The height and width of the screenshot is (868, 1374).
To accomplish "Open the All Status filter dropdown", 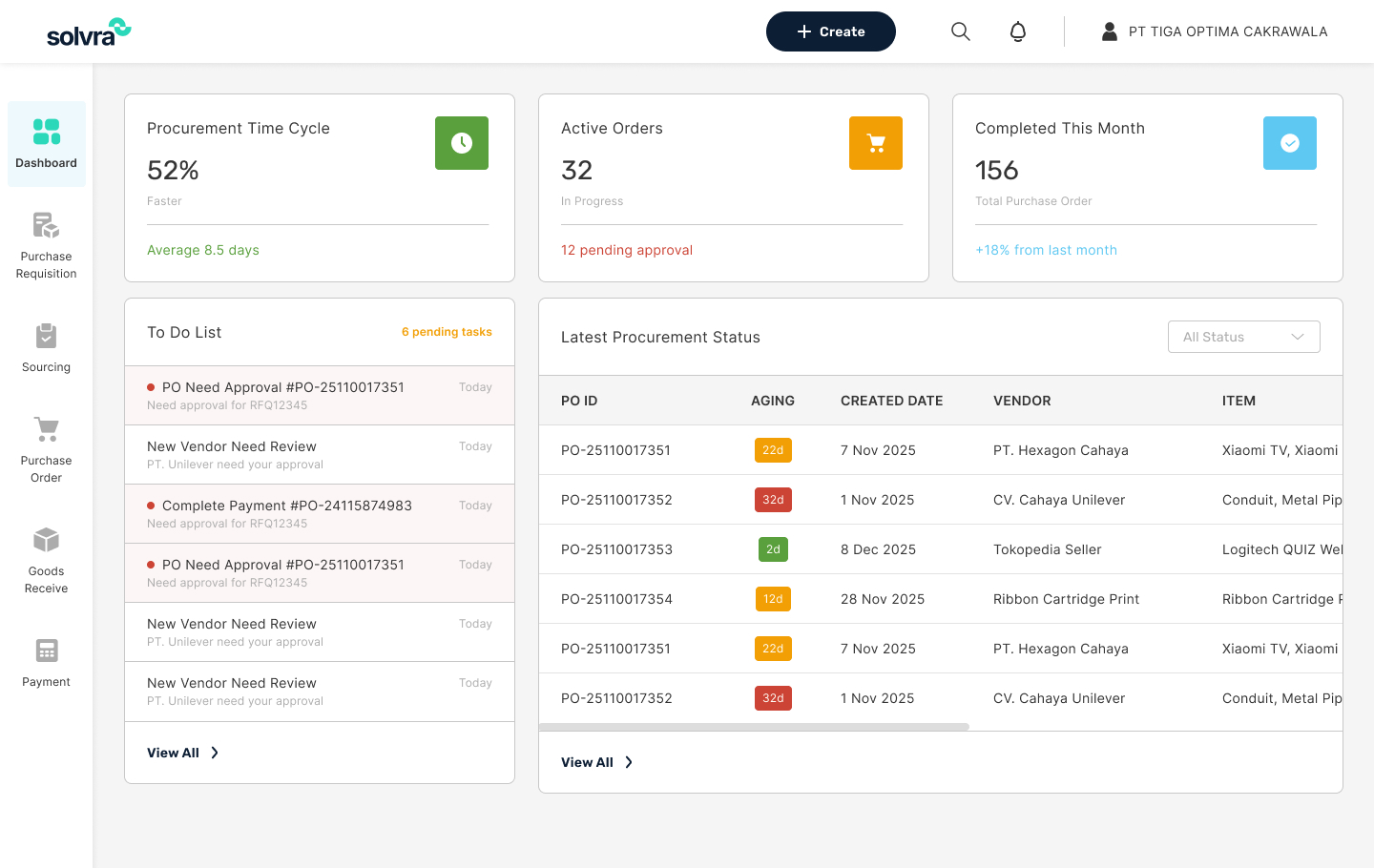I will pyautogui.click(x=1243, y=336).
